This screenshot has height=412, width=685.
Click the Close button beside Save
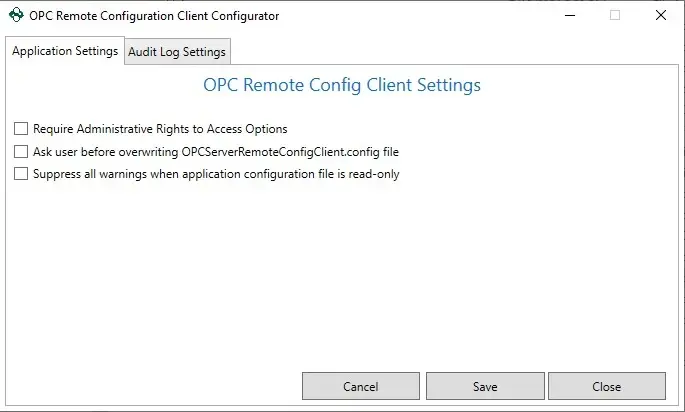point(607,386)
